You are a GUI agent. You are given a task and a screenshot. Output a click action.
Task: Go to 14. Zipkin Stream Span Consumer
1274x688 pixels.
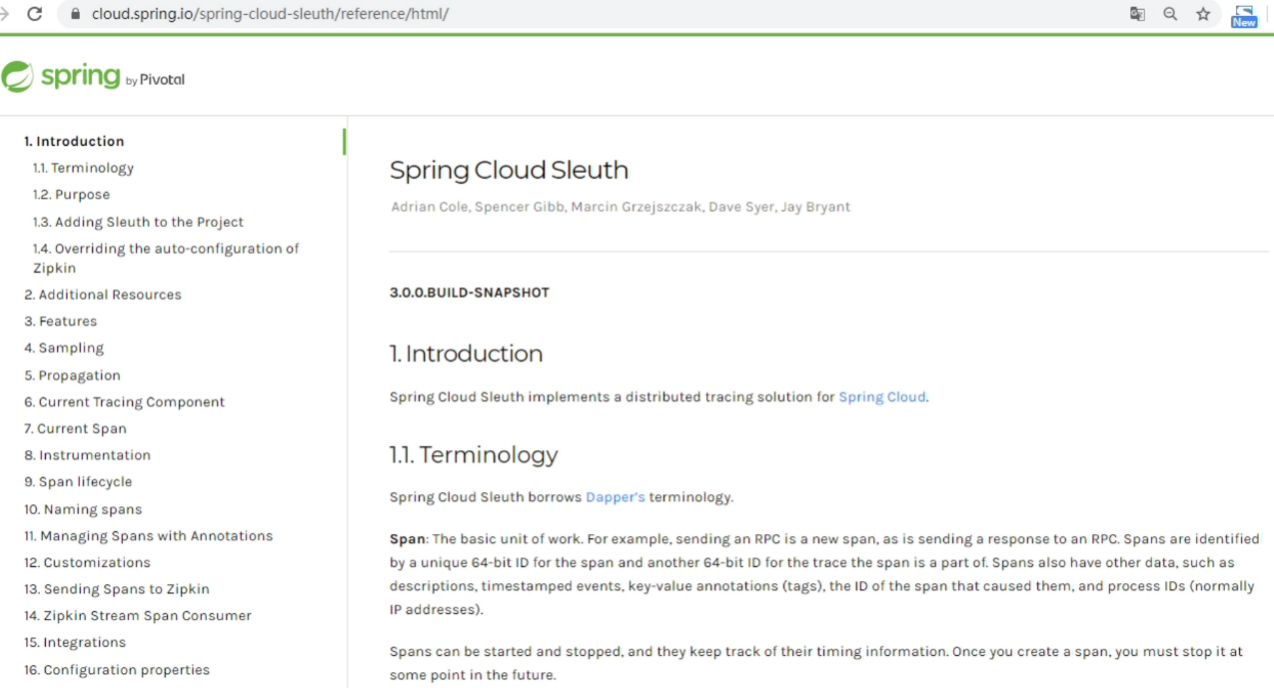tap(138, 616)
